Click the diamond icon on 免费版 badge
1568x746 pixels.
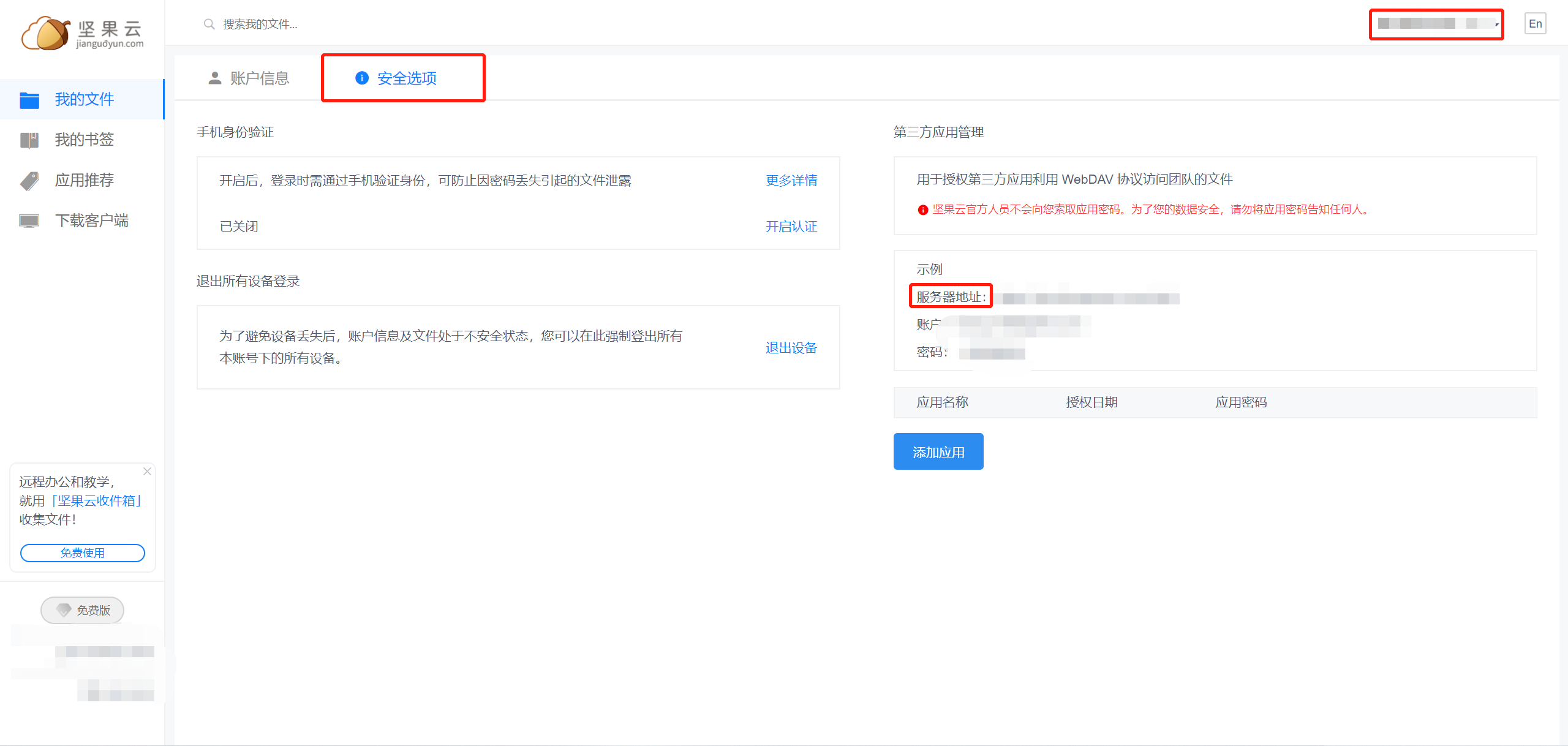point(64,610)
